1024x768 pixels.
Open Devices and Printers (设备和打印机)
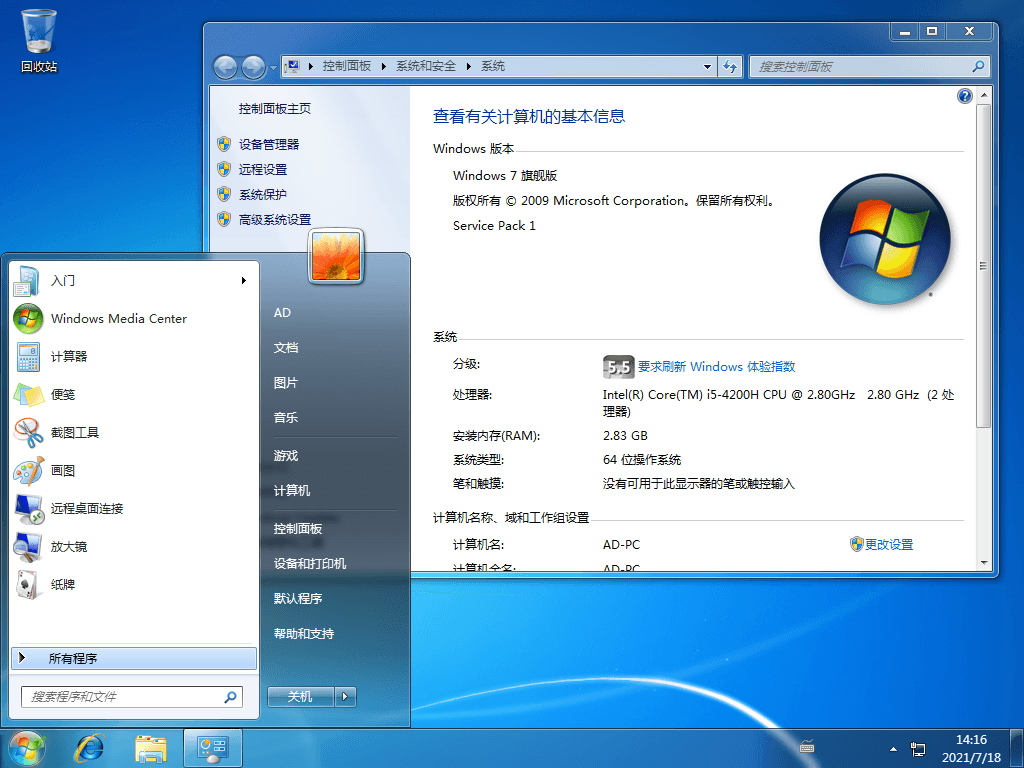pos(310,564)
